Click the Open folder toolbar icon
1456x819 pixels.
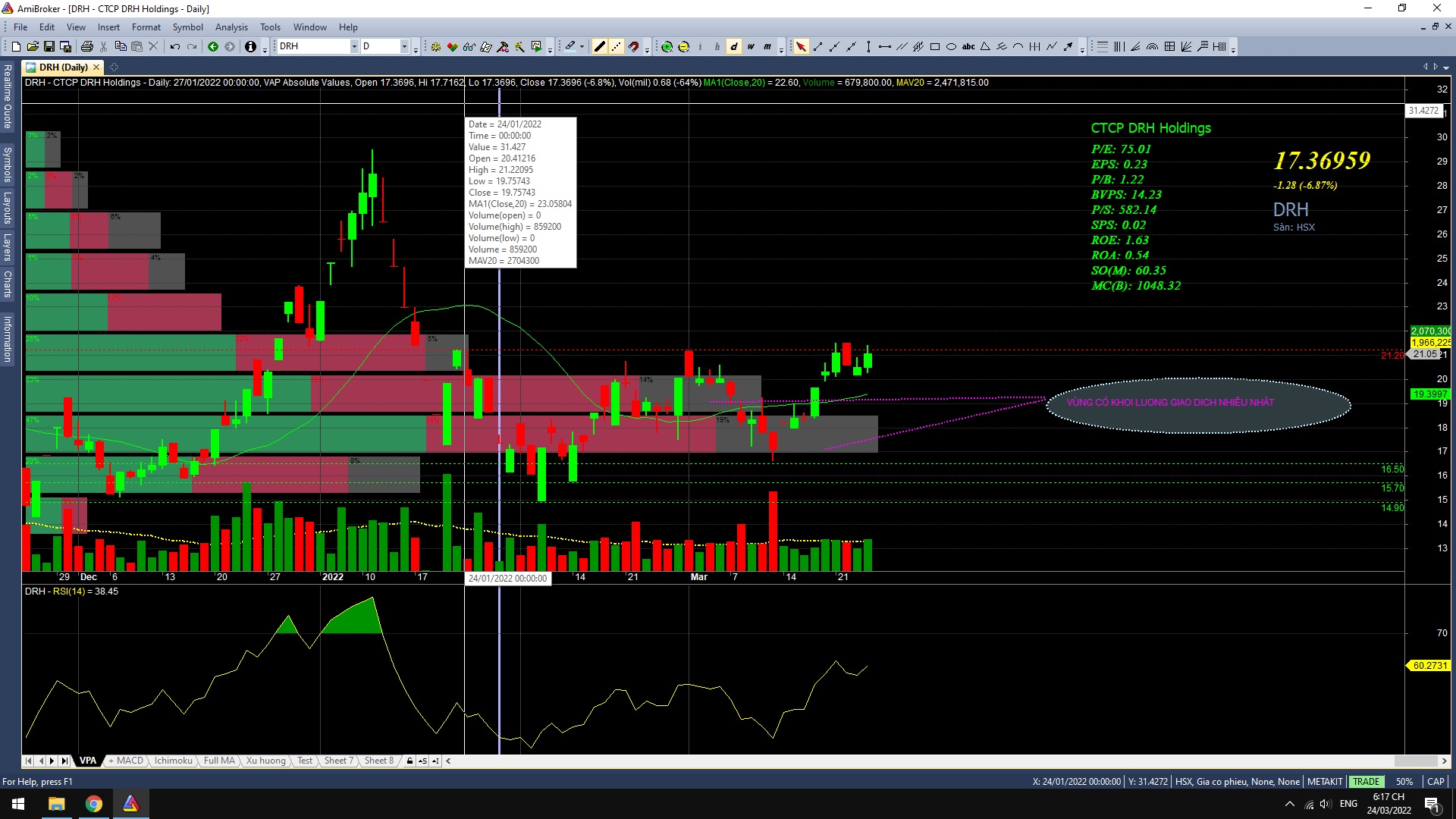point(33,47)
